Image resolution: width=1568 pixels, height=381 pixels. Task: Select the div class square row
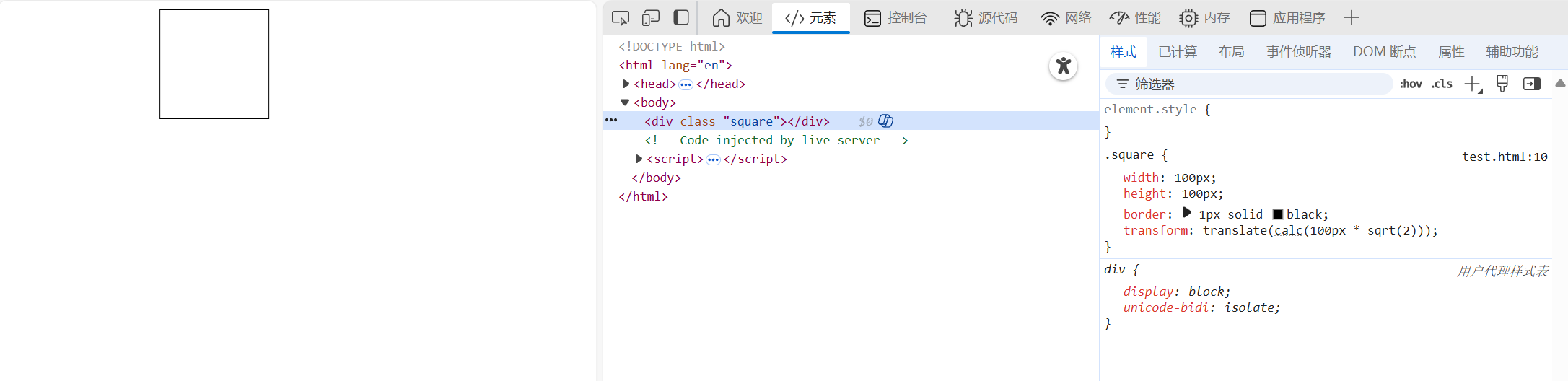[x=851, y=121]
